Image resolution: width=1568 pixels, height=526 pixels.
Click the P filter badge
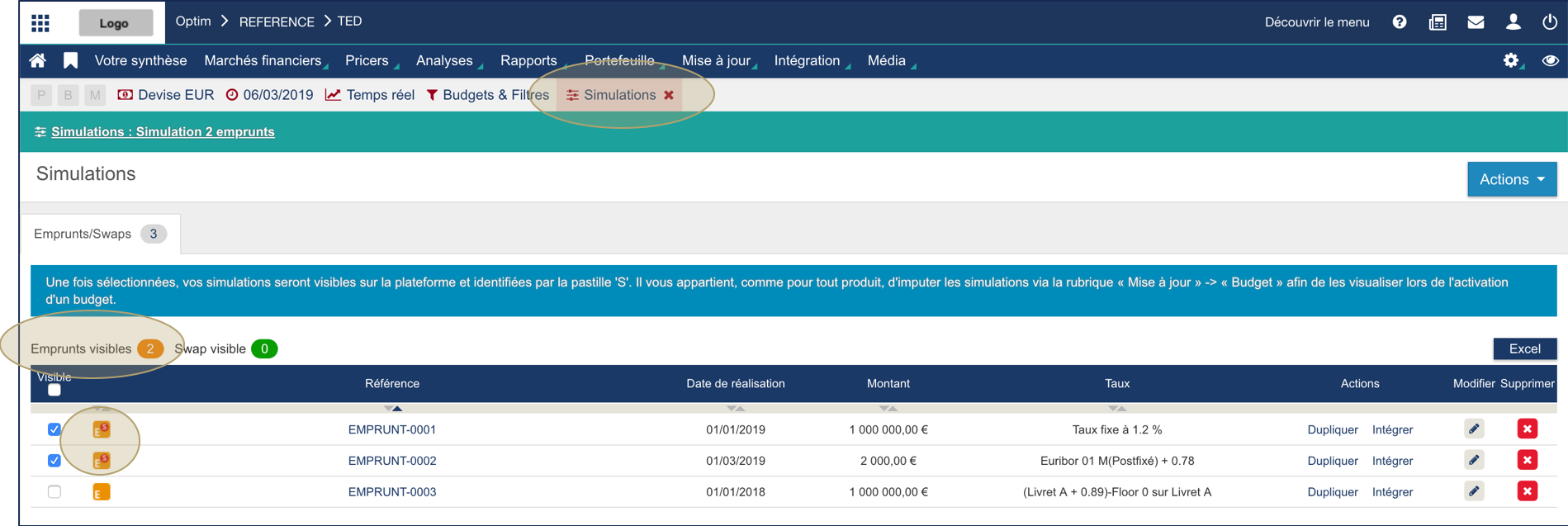pos(41,95)
